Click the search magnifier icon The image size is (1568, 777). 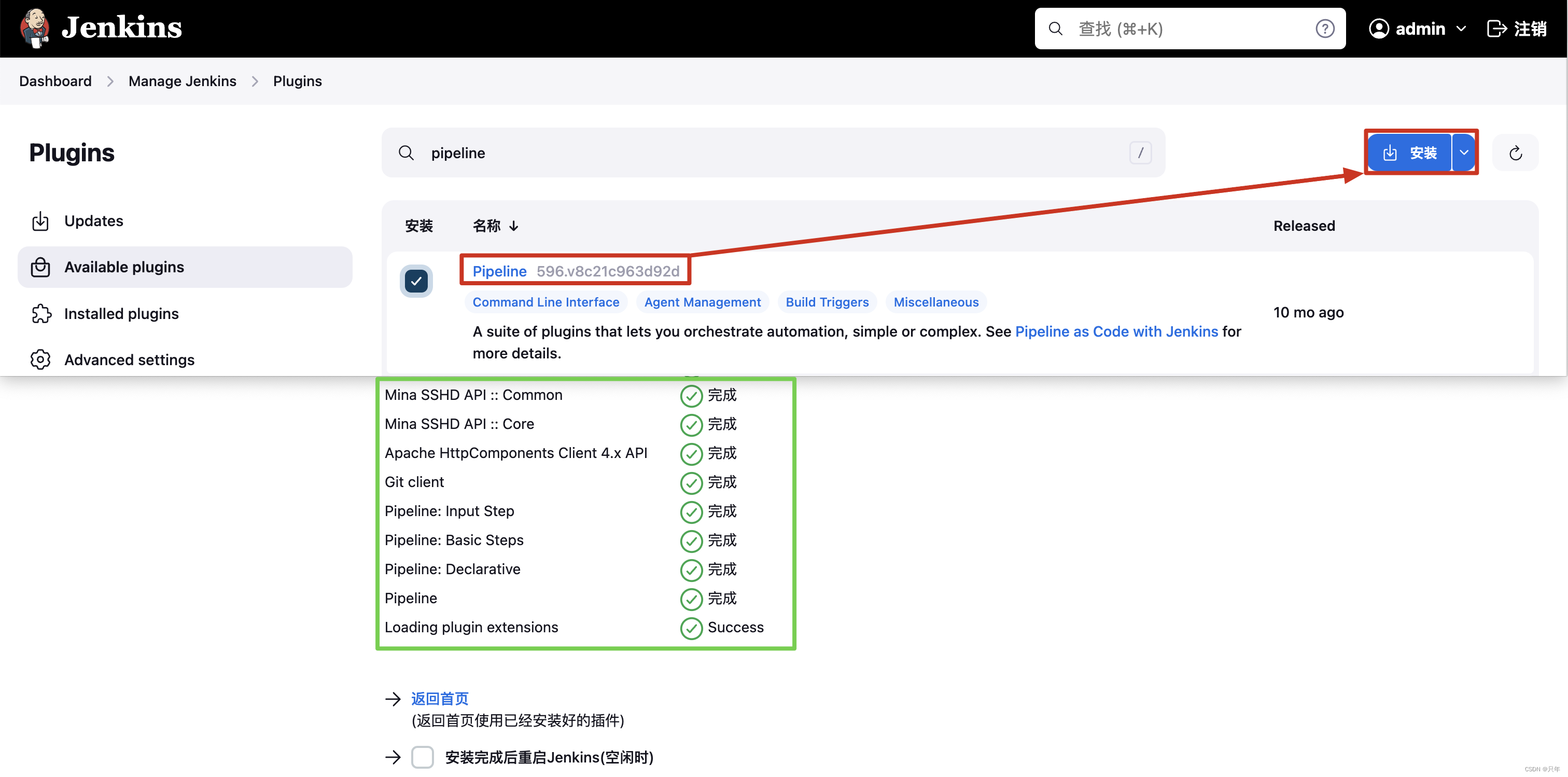point(406,152)
